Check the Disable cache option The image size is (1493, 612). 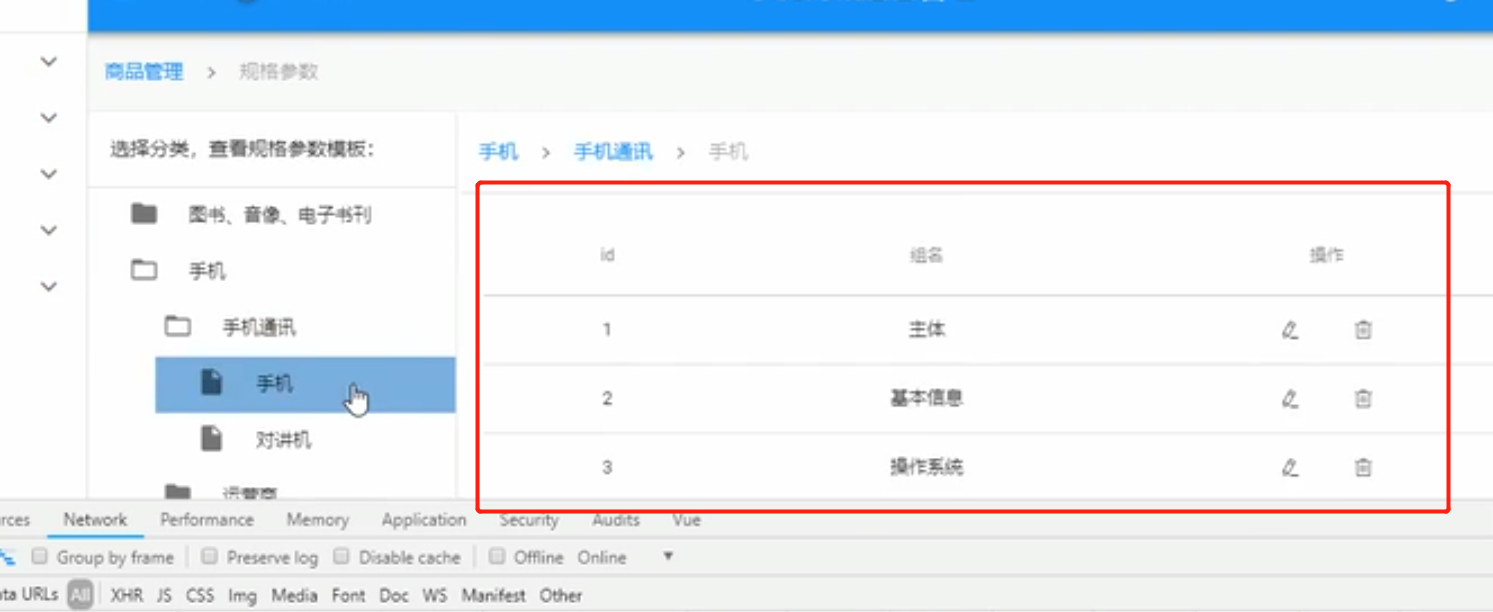341,557
